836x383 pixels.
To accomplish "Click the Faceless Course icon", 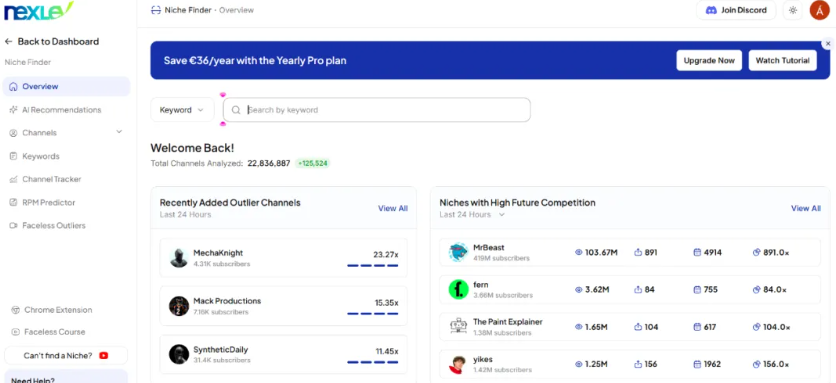I will [x=15, y=332].
